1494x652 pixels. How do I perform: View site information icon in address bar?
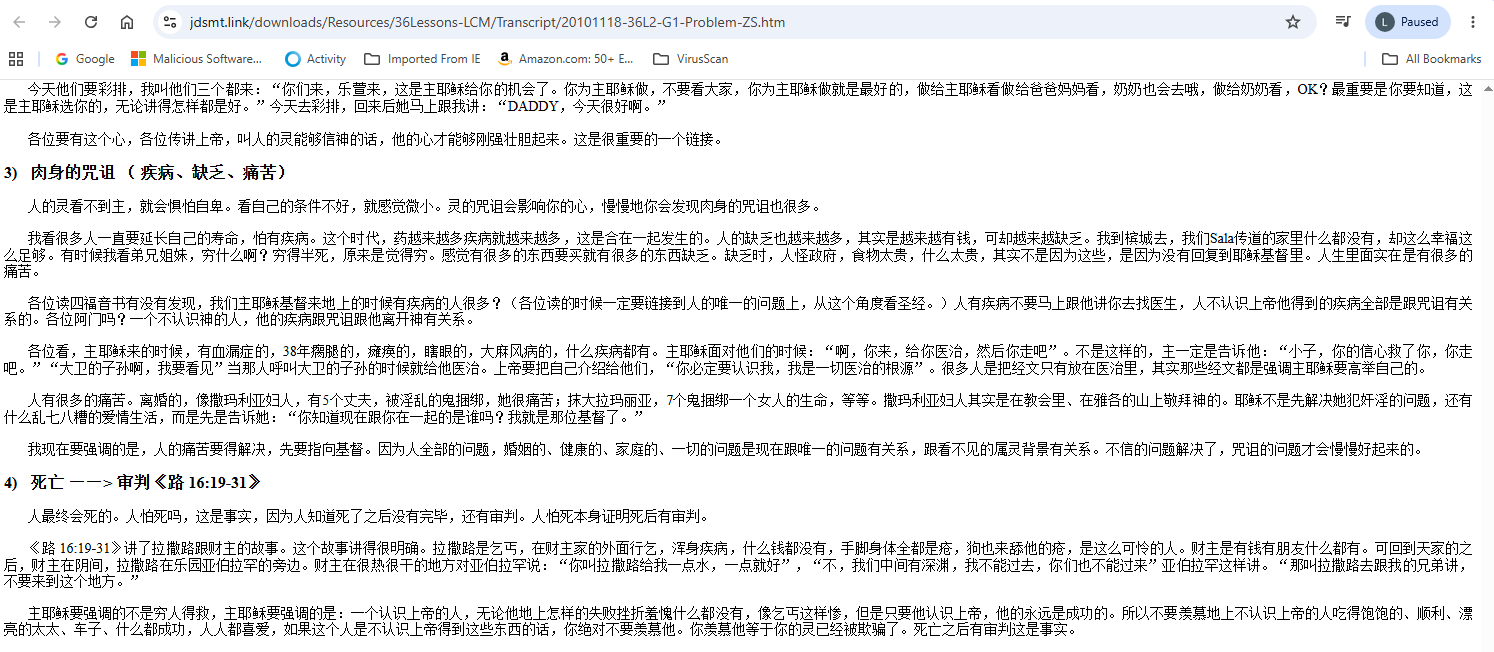[170, 22]
